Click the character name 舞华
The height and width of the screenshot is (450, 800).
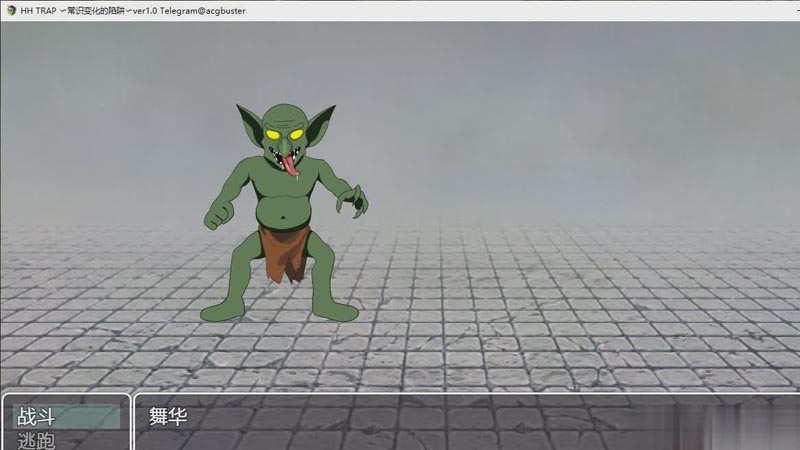(x=168, y=417)
